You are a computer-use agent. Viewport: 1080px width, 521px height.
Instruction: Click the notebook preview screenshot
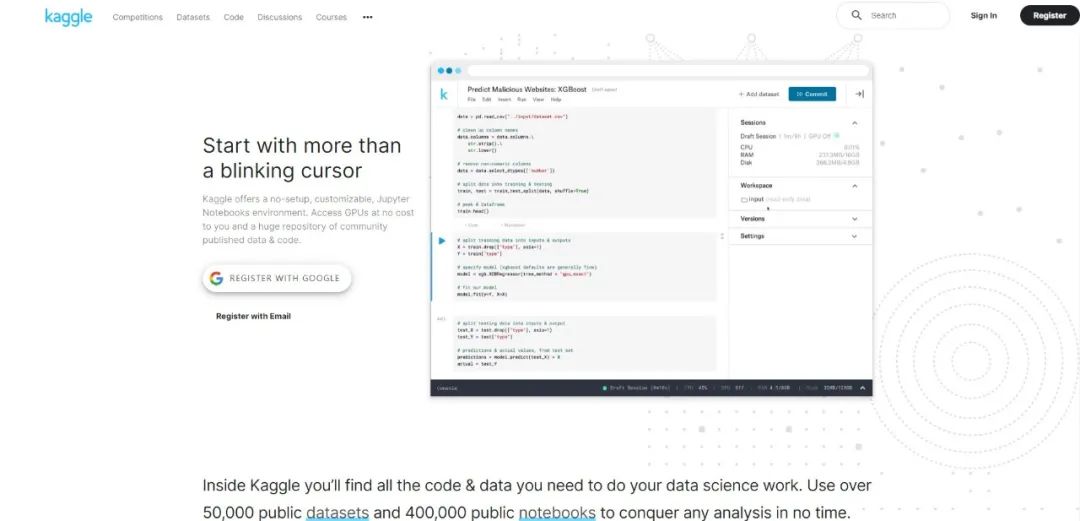[x=652, y=229]
